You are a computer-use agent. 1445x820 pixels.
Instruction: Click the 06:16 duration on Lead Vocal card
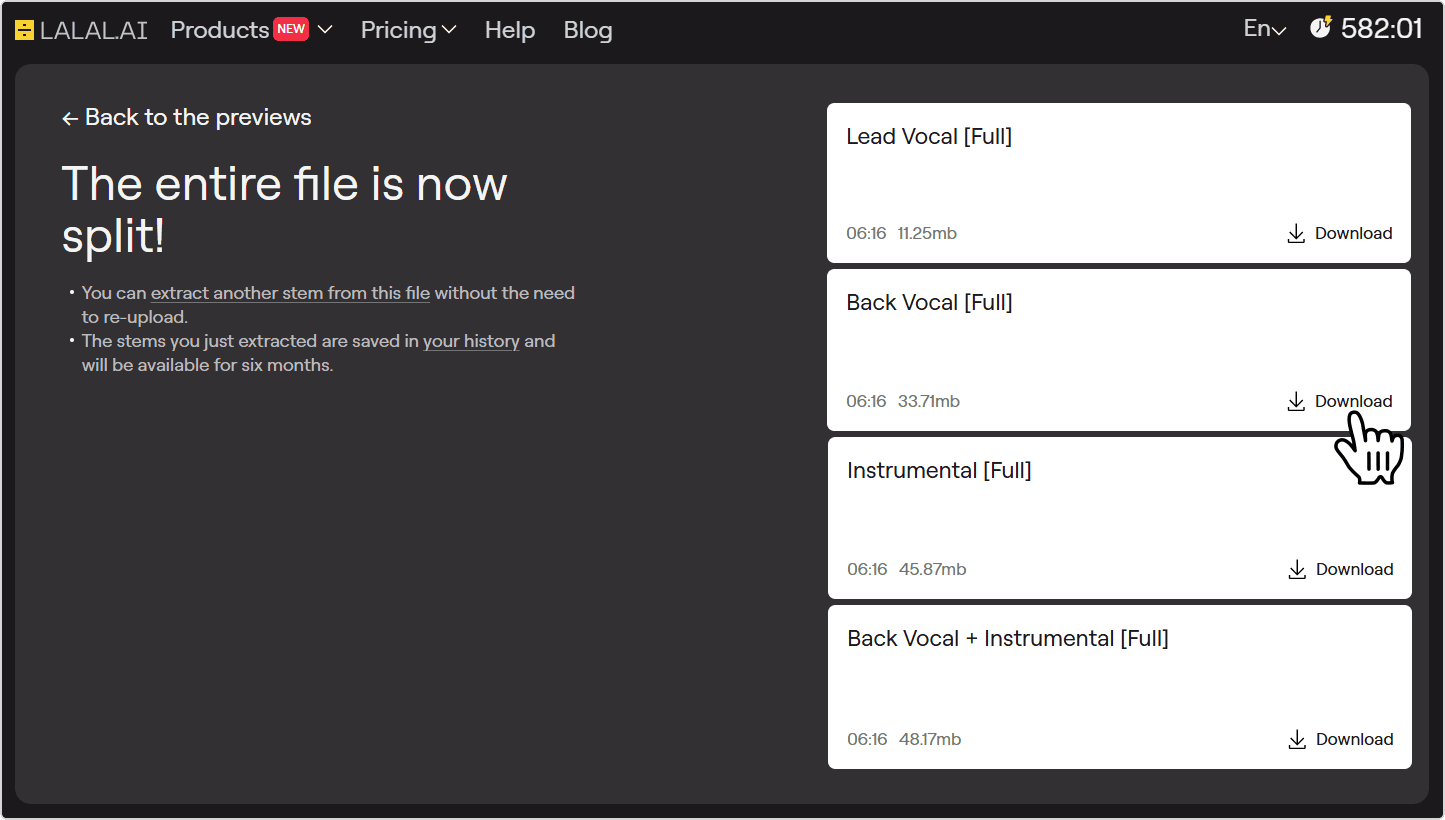pos(866,233)
